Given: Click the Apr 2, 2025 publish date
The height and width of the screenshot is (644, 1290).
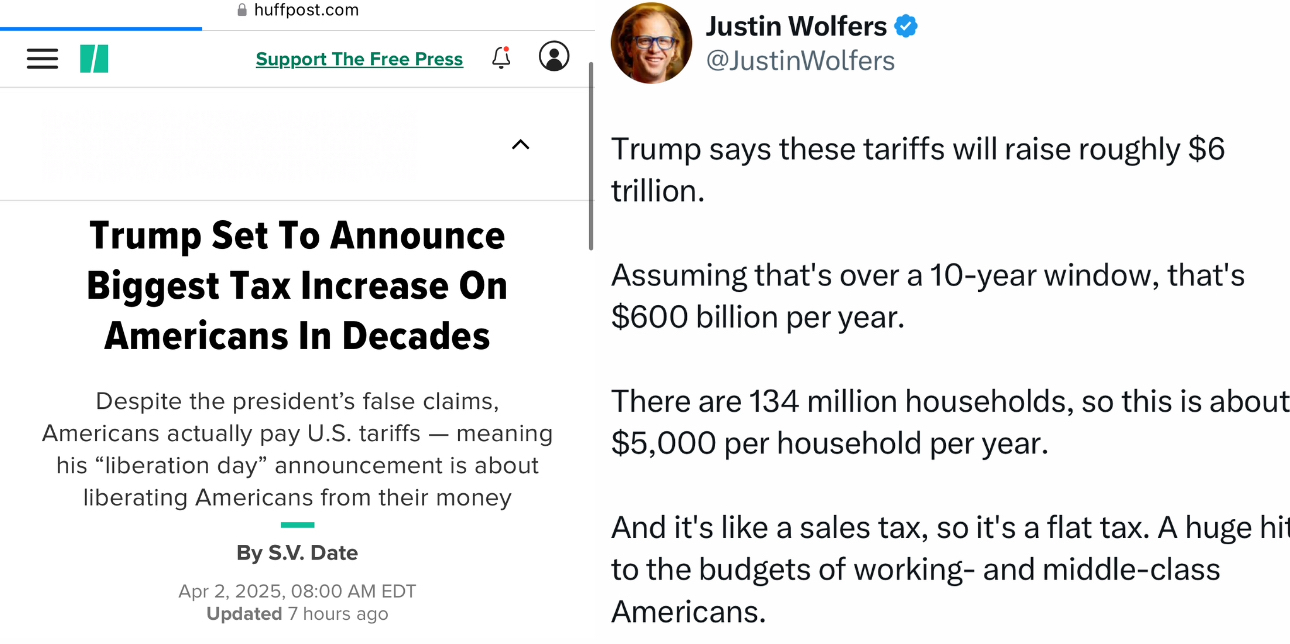Looking at the screenshot, I should pyautogui.click(x=297, y=591).
